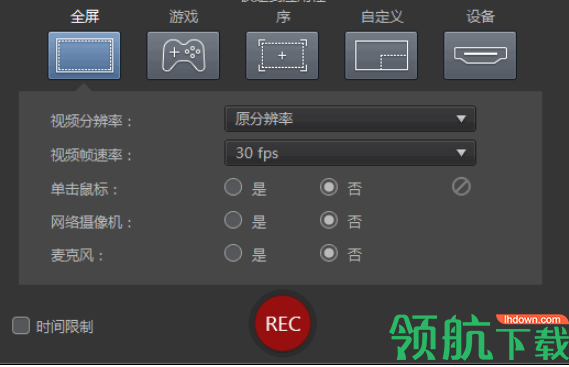Viewport: 569px width, 367px height.
Task: Click the disabled circle-slash icon by mouse click row
Action: coord(461,187)
